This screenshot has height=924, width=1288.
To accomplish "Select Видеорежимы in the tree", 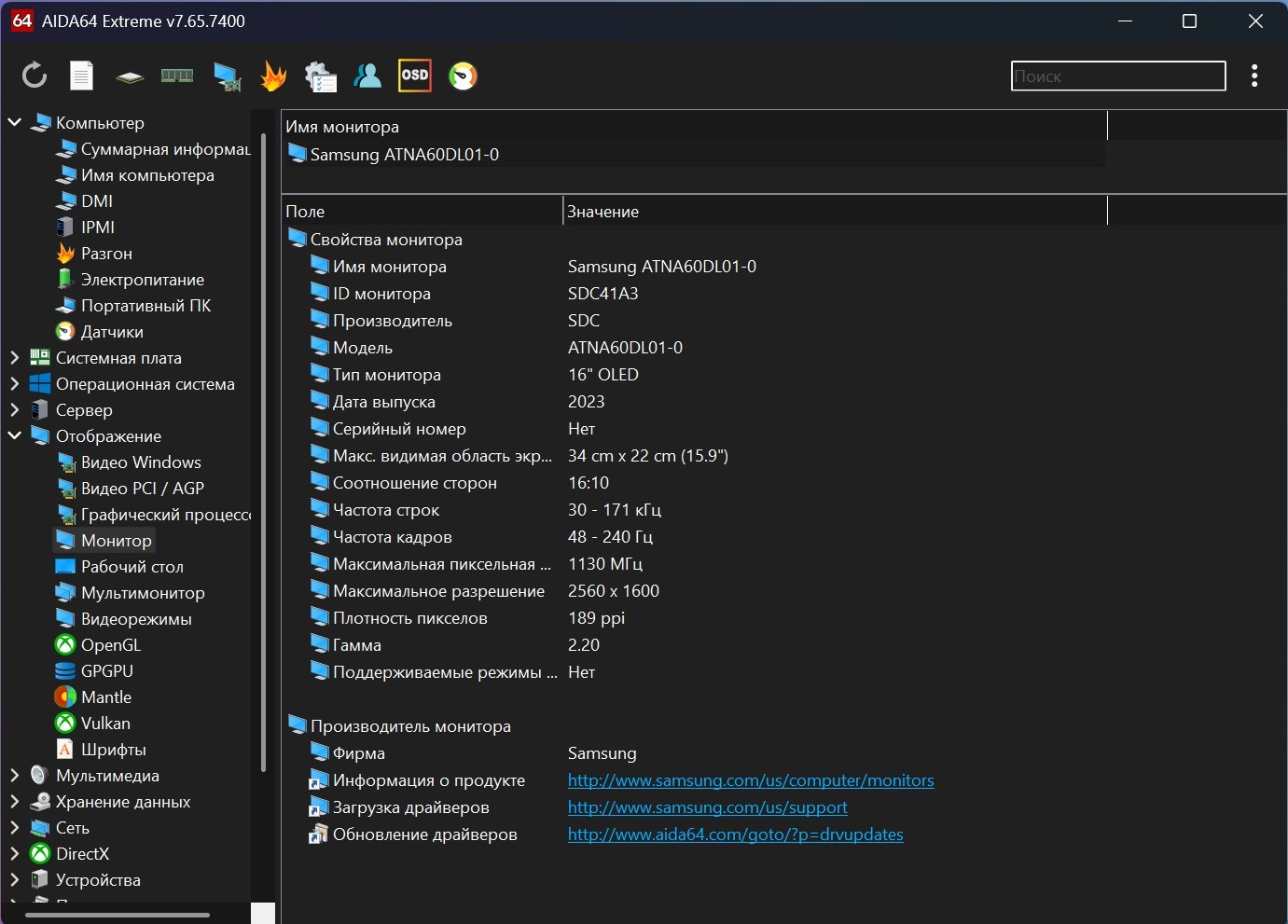I will [136, 618].
